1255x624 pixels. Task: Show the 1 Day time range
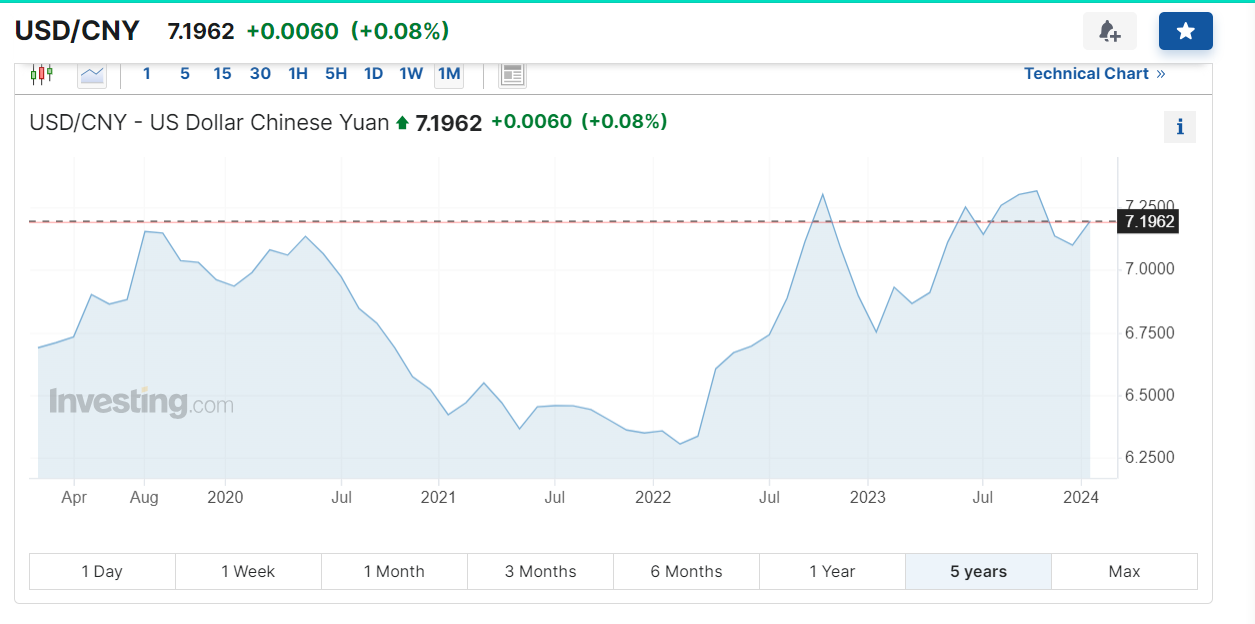(x=102, y=572)
